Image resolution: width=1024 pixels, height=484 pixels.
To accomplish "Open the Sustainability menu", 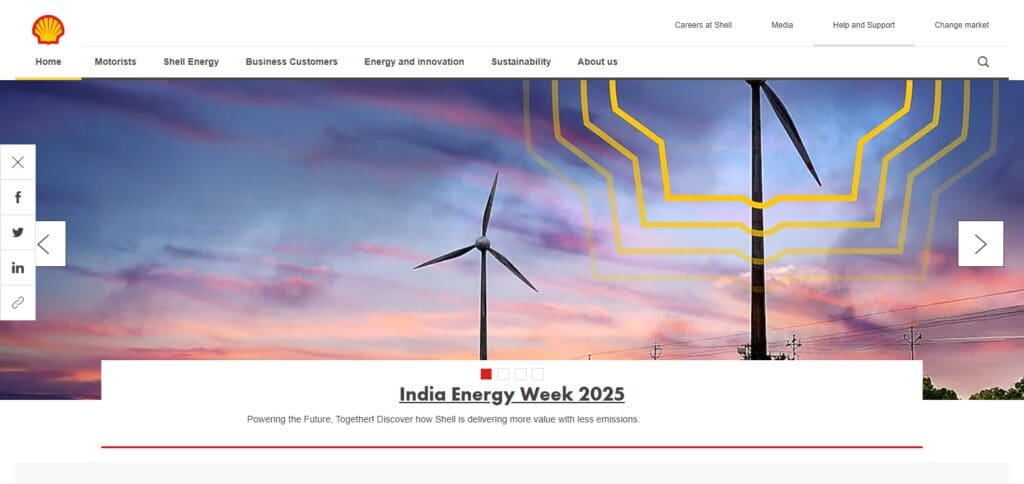I will (521, 62).
